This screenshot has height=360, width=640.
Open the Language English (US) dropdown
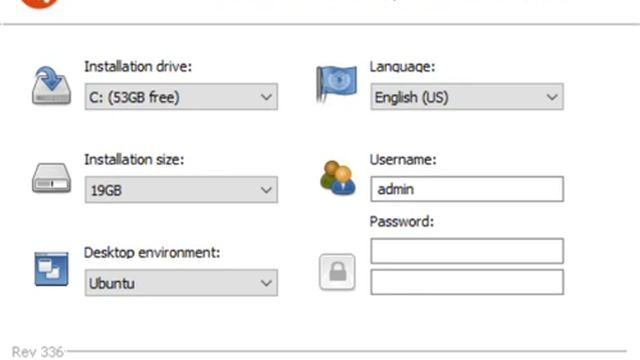tap(467, 97)
